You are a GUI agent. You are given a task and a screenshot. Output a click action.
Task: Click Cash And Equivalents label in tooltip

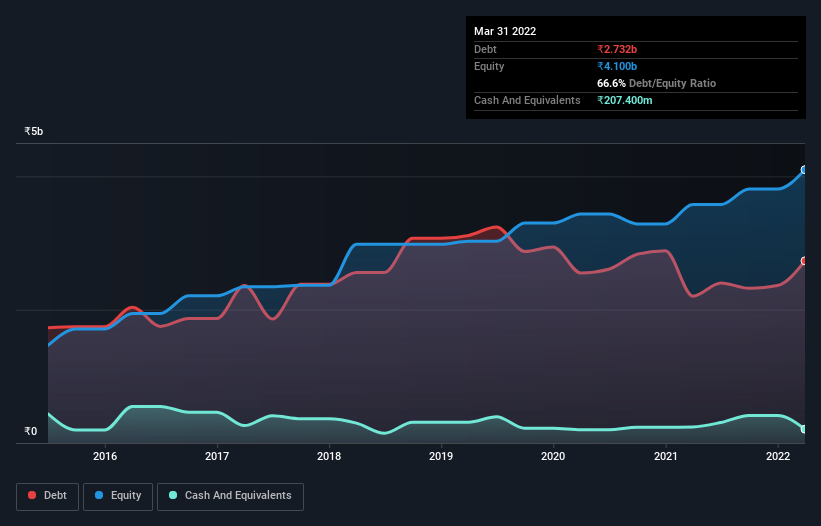527,100
